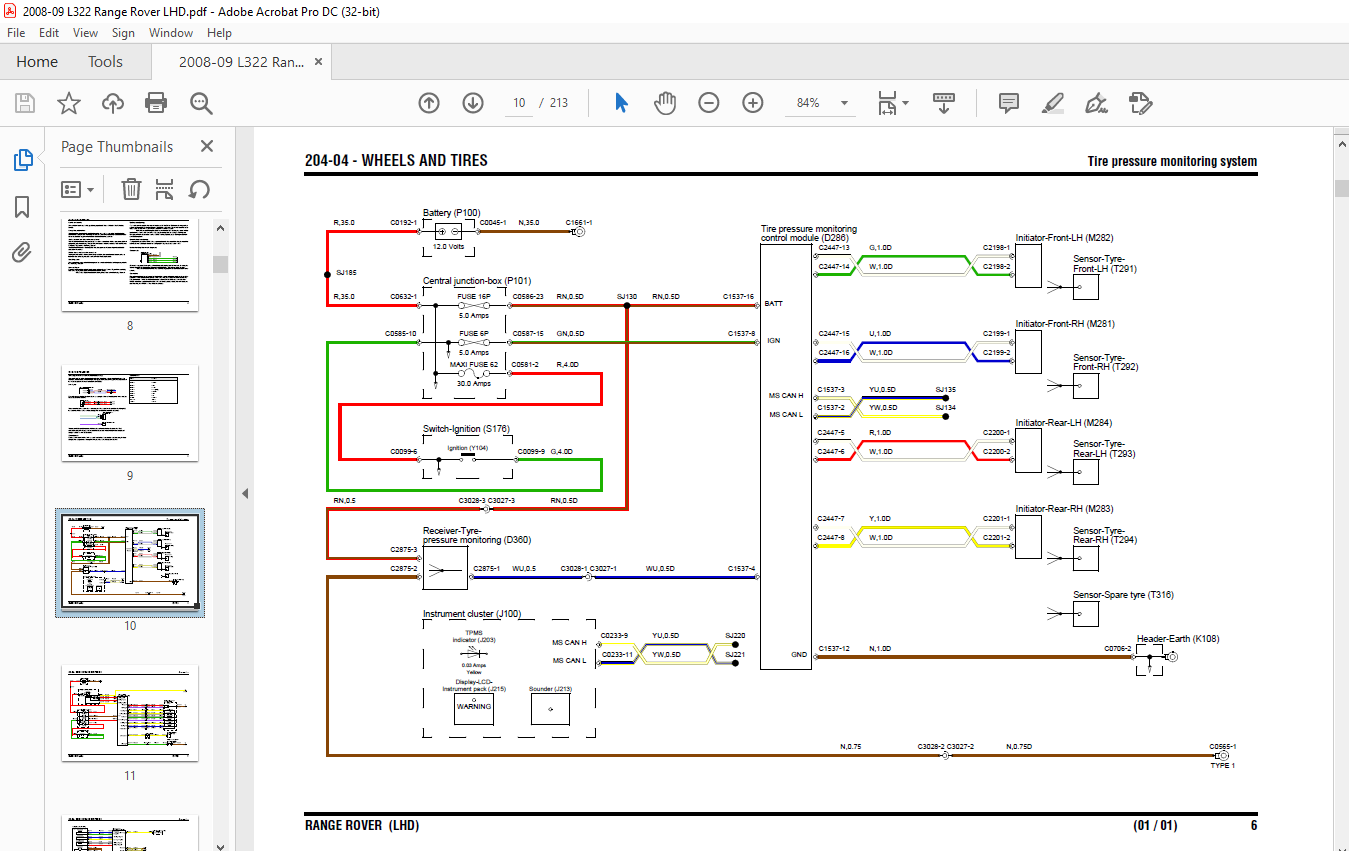Screen dimensions: 1349x851
Task: Close the 2008-09 L322 document tab
Action: click(318, 62)
